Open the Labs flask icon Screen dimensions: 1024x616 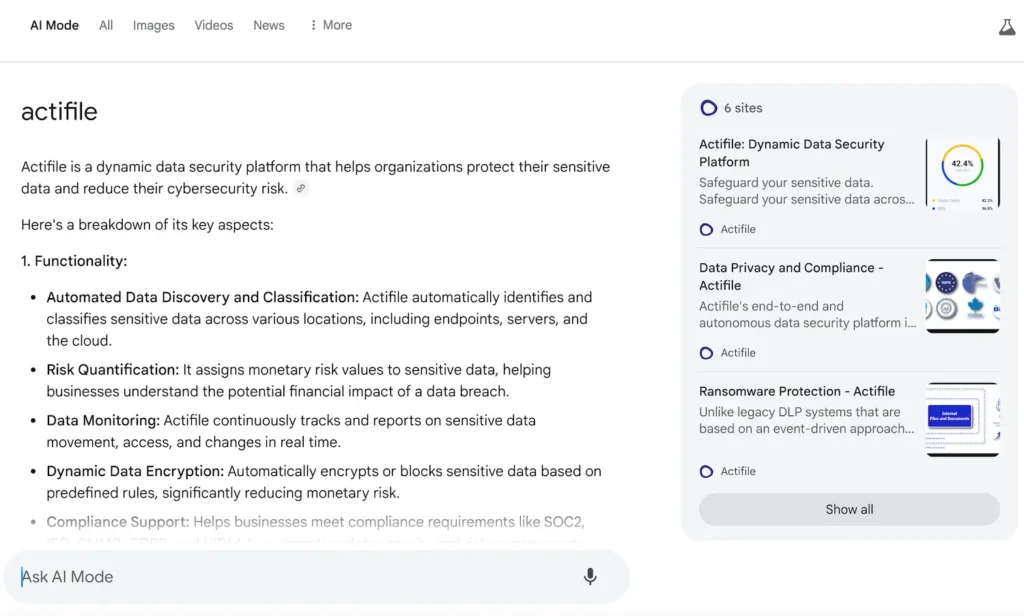pos(1006,27)
